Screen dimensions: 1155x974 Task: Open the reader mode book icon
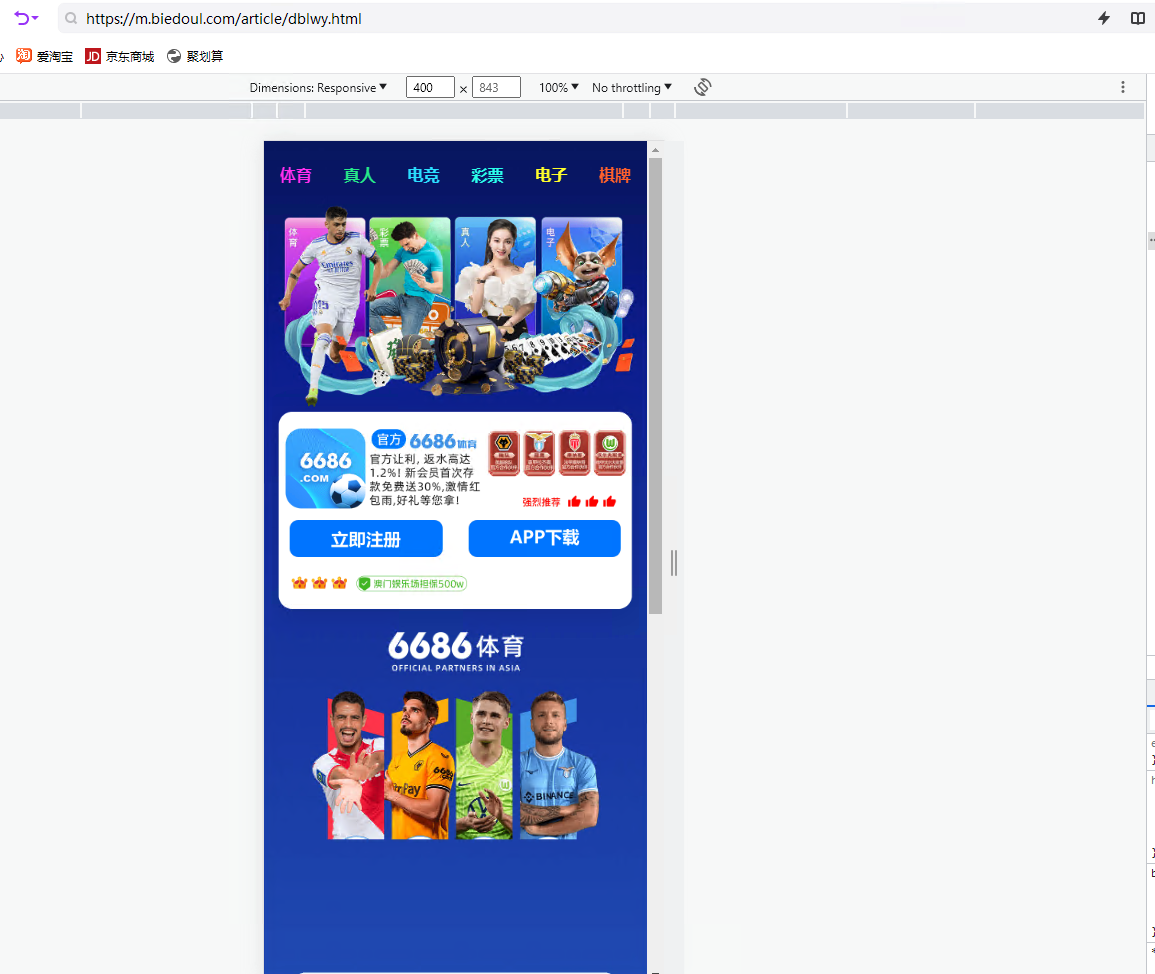coord(1137,18)
